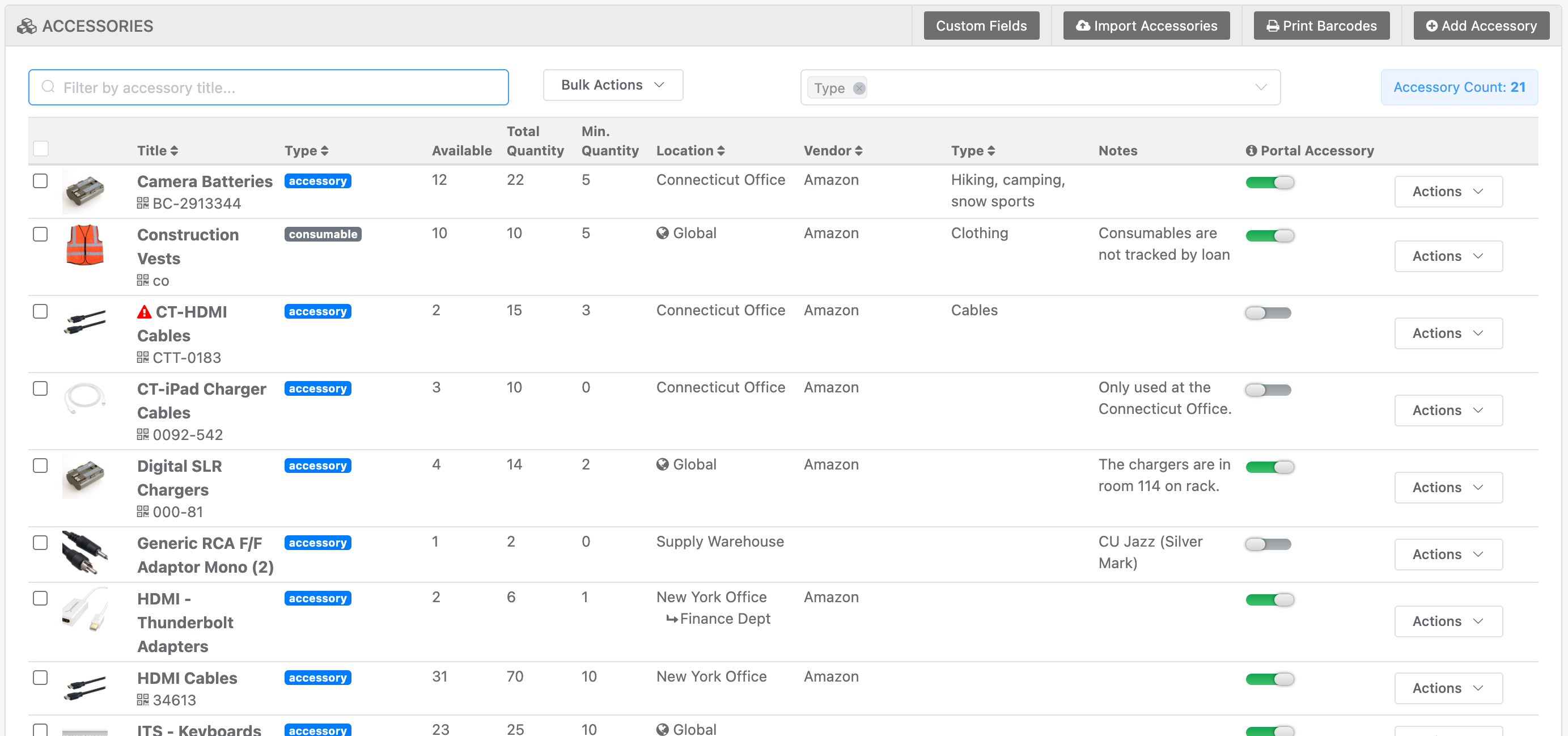Click the Custom Fields button
This screenshot has width=1568, height=736.
click(981, 26)
